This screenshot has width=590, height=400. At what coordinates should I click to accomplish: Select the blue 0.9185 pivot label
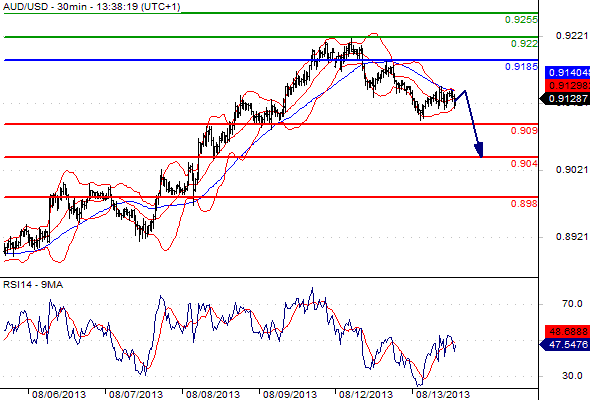[x=521, y=67]
